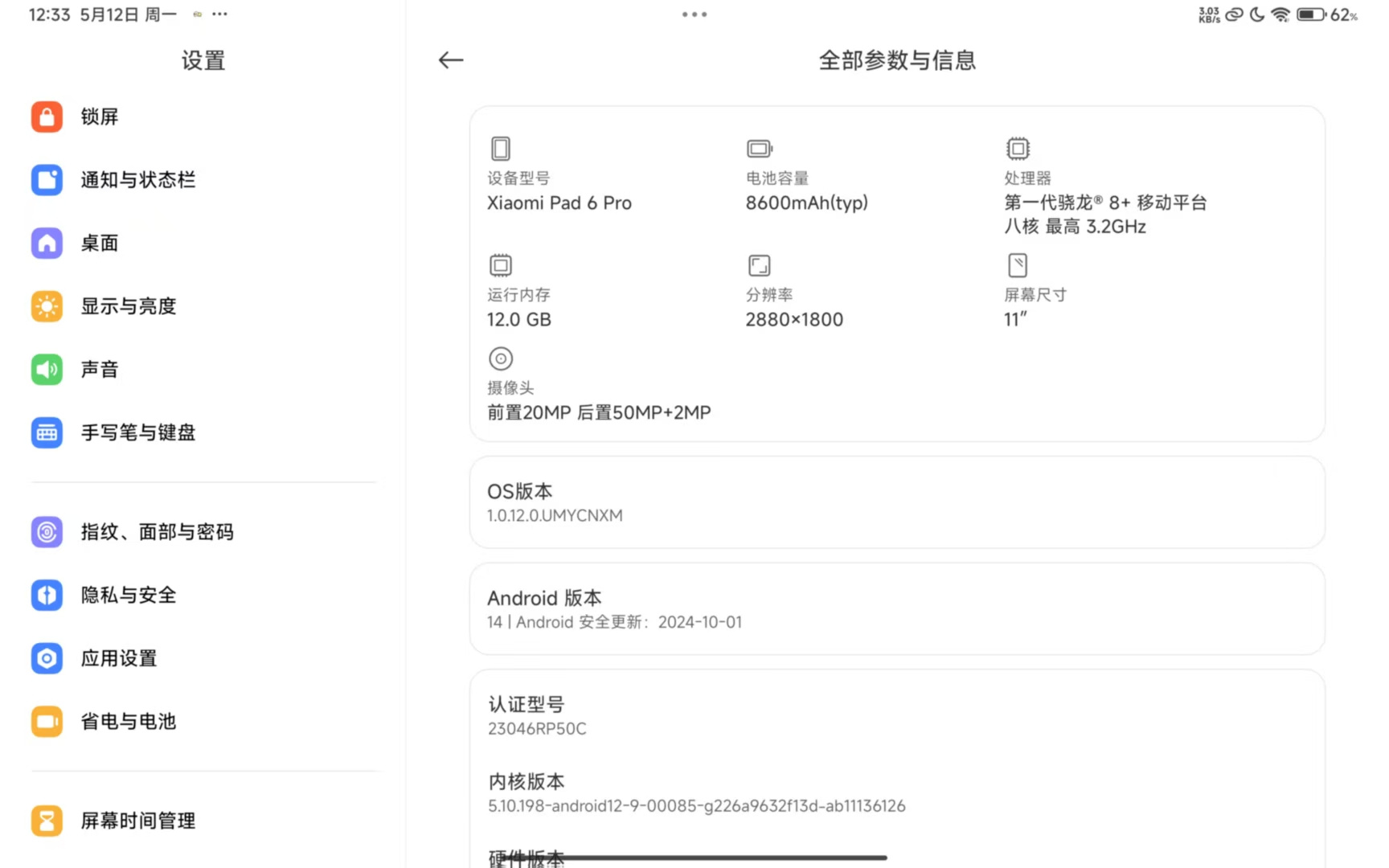Open 应用设置 entry
Viewport: 1389px width, 868px height.
coord(203,658)
